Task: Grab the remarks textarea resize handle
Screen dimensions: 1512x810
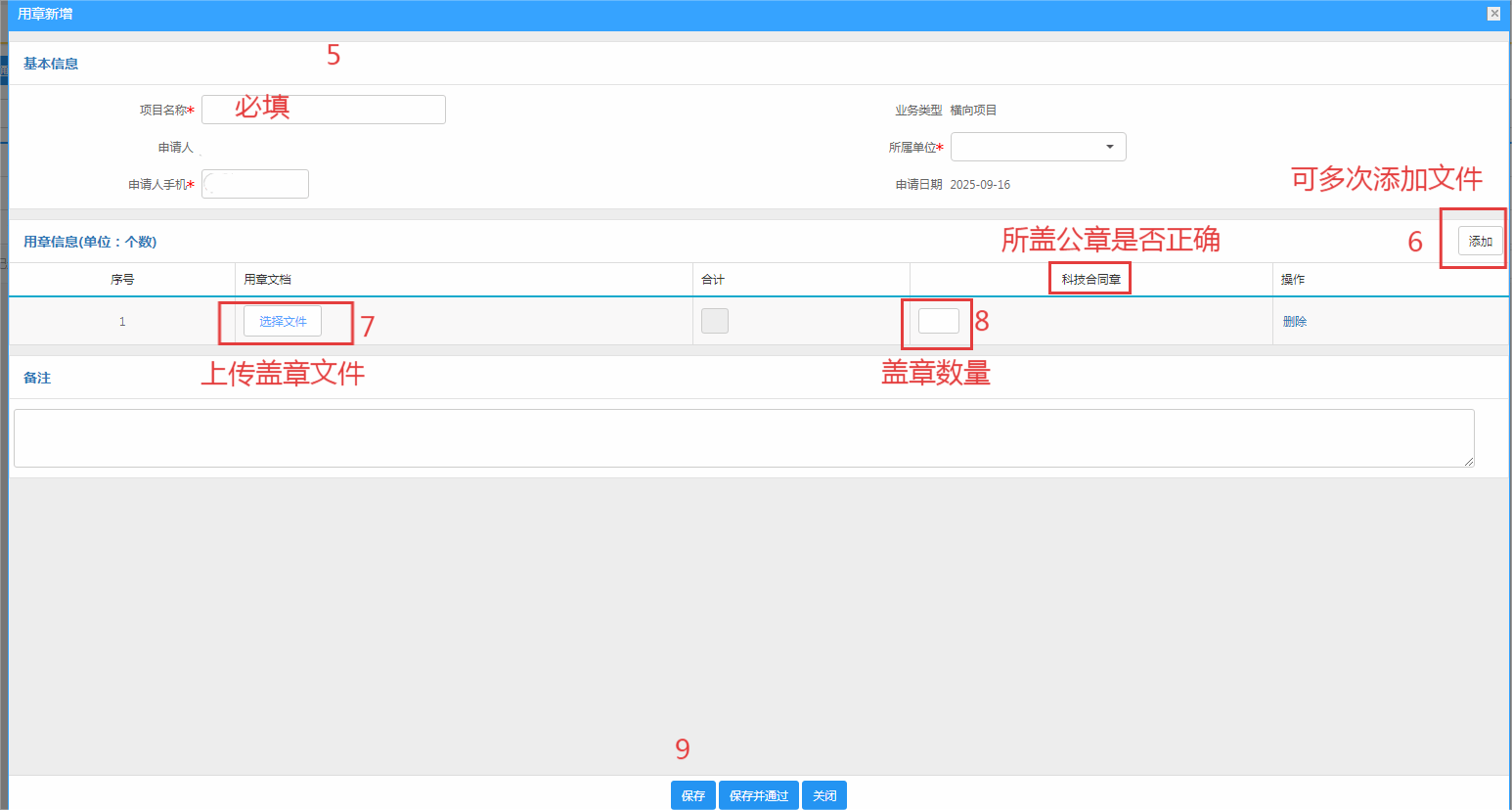Action: (x=1469, y=462)
